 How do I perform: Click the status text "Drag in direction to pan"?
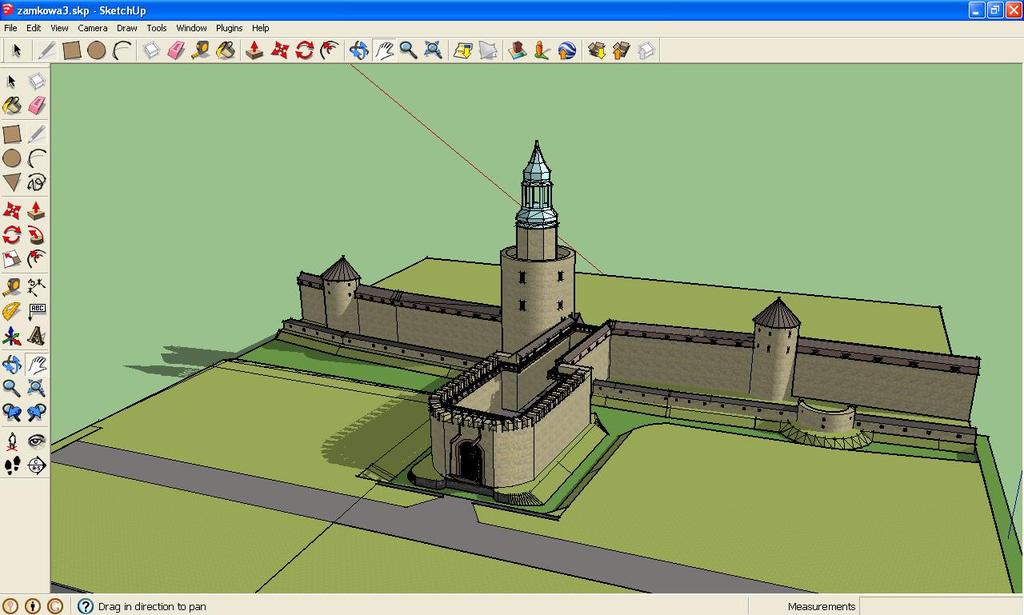pos(152,607)
